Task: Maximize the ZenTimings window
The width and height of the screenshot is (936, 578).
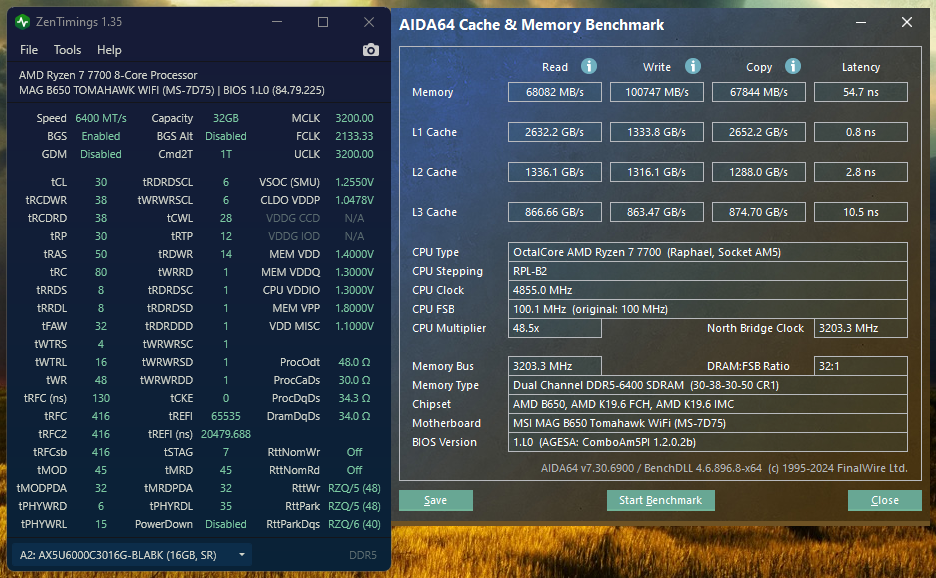Action: (323, 22)
